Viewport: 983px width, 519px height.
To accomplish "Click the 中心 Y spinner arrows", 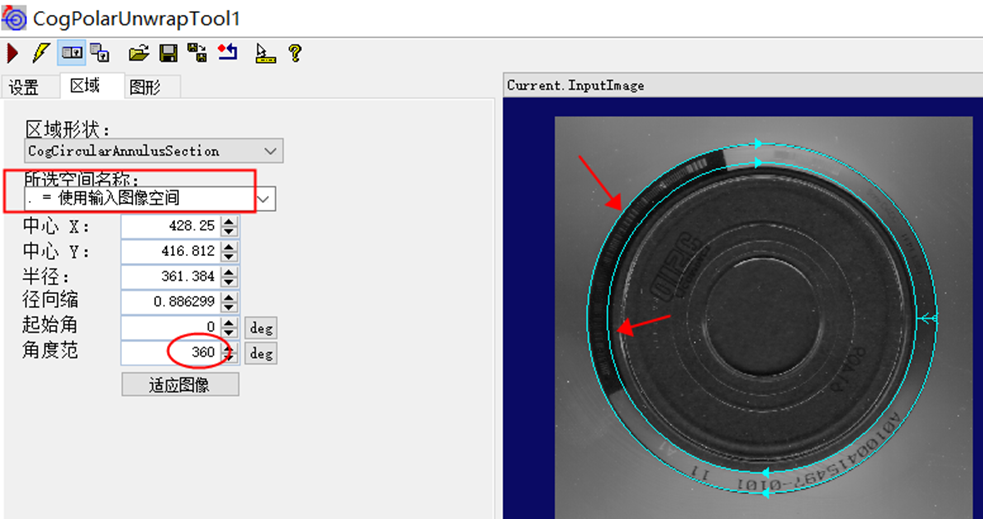I will pos(229,251).
